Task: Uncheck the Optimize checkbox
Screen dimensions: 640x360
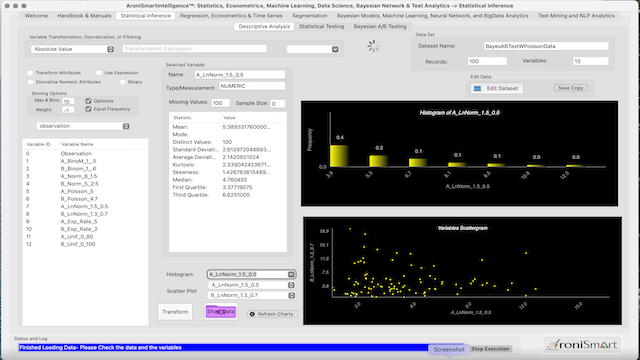Action: click(x=88, y=100)
